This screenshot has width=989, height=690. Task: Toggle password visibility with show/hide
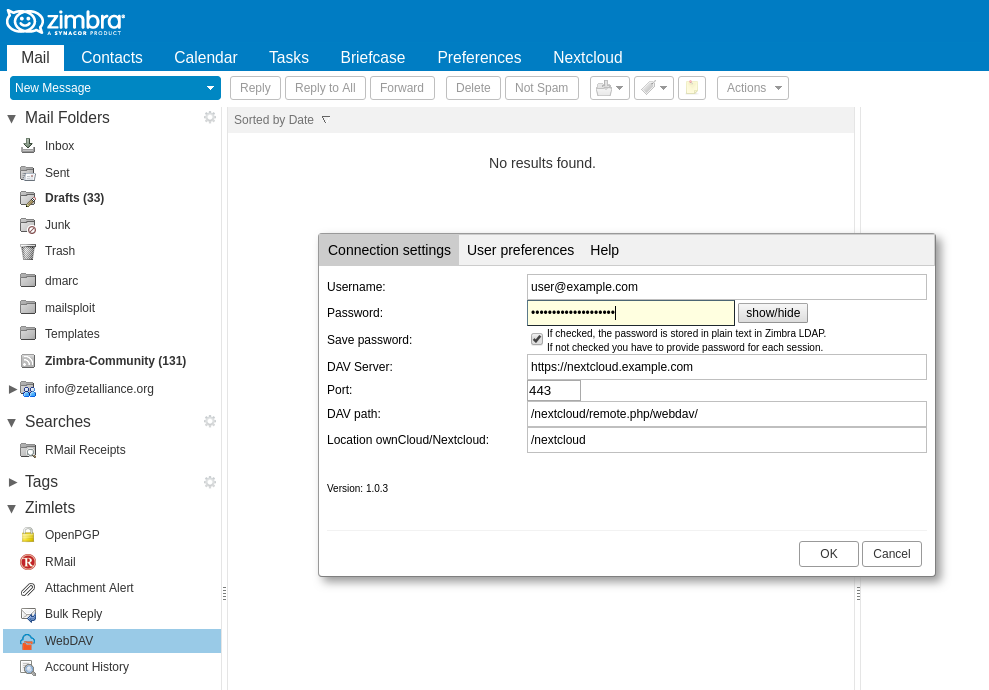pyautogui.click(x=772, y=313)
